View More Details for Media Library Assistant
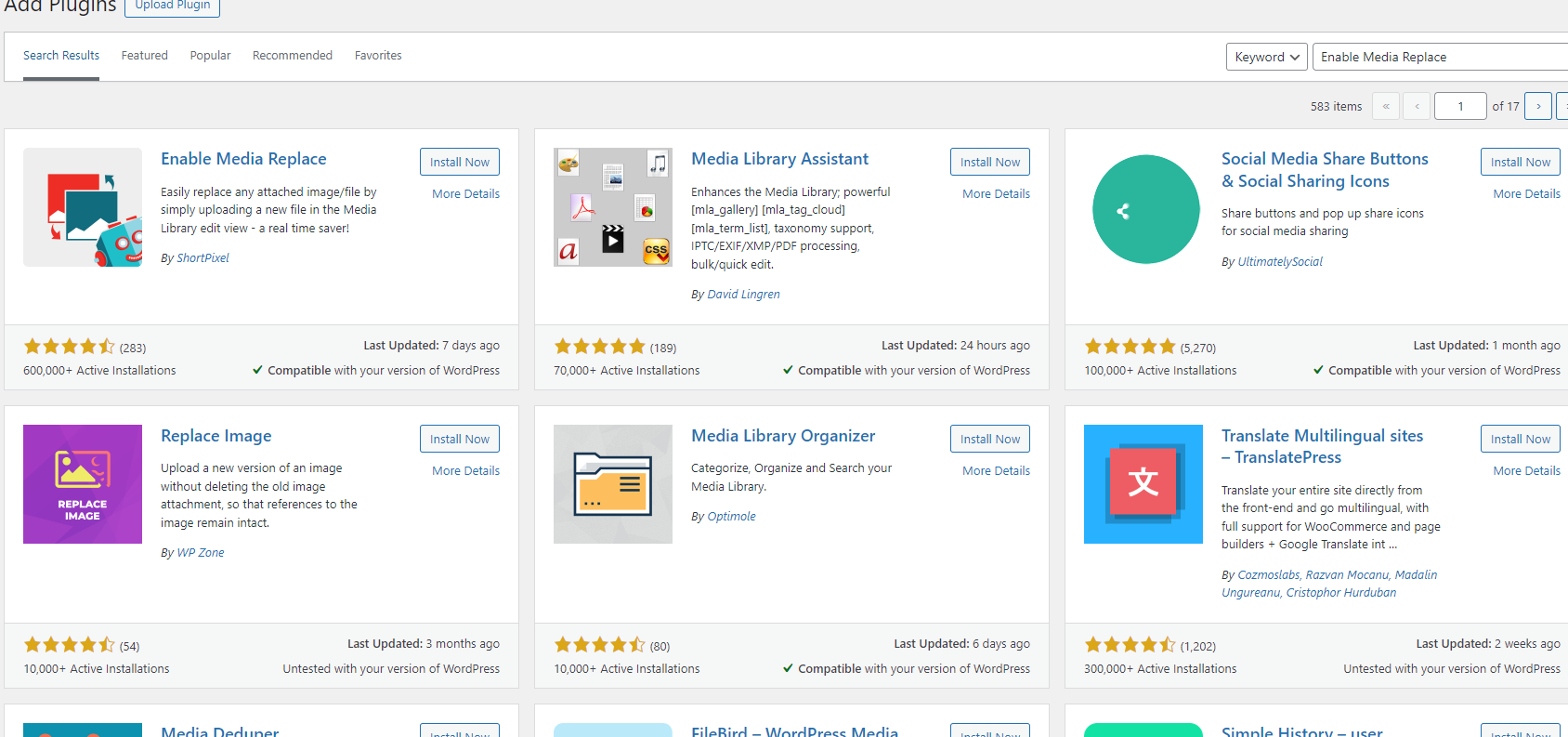The height and width of the screenshot is (737, 1568). pos(996,193)
